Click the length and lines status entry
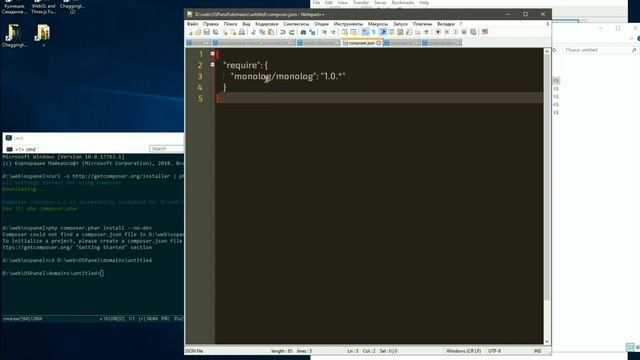Screen dimensions: 640x360 click(291, 351)
